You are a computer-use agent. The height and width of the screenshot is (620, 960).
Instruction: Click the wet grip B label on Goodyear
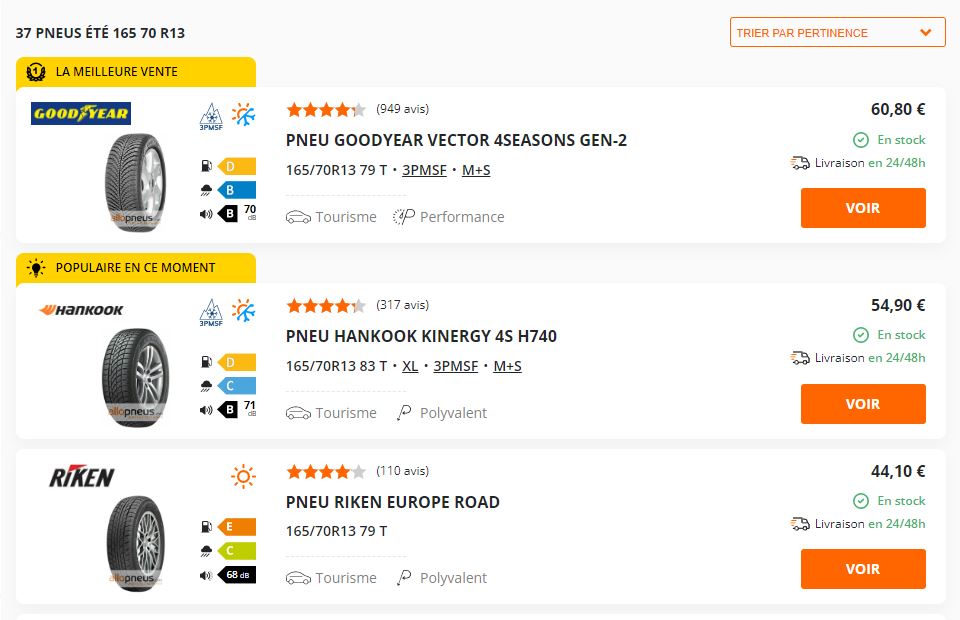(x=237, y=190)
